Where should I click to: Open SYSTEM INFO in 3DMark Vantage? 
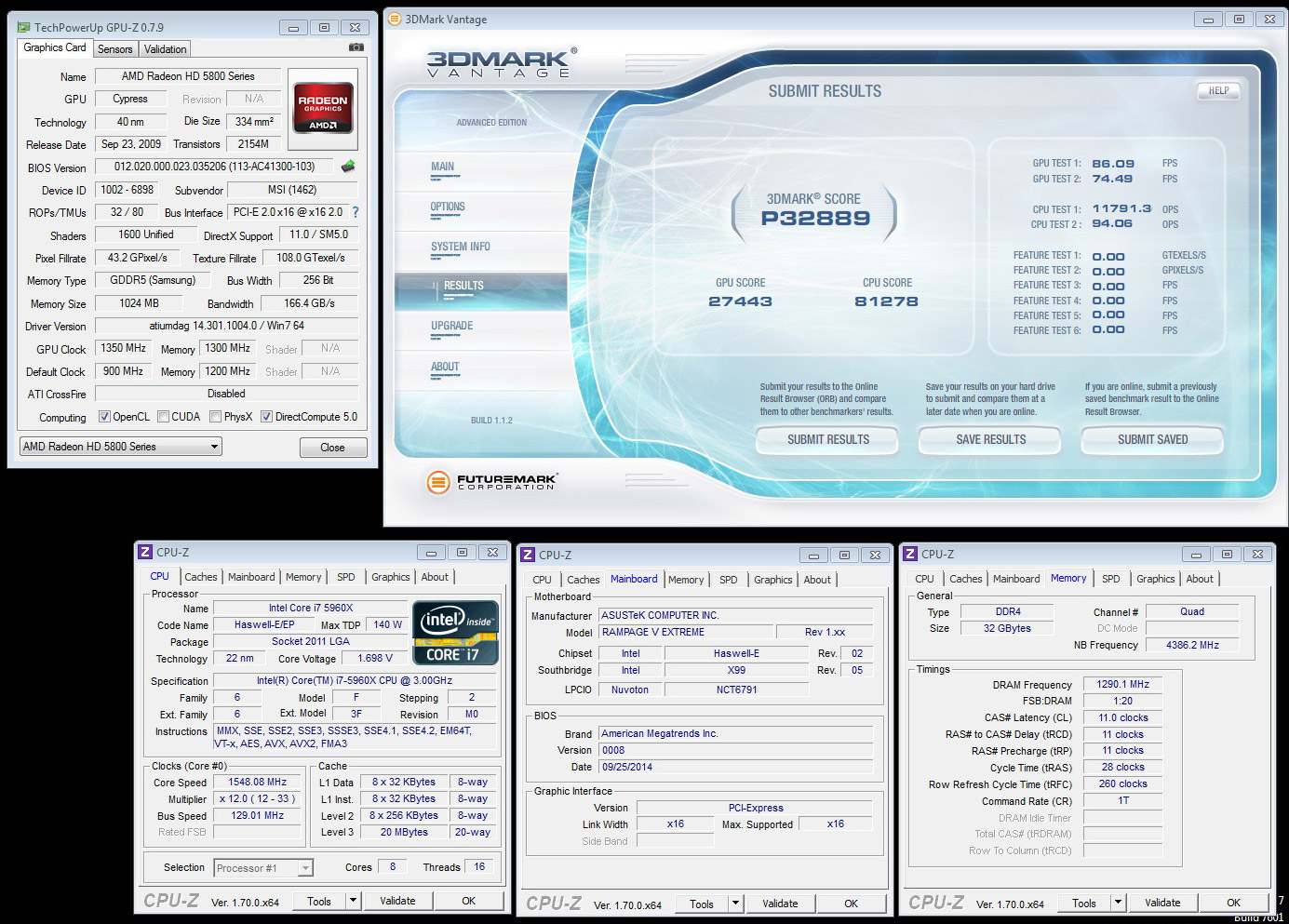point(460,248)
